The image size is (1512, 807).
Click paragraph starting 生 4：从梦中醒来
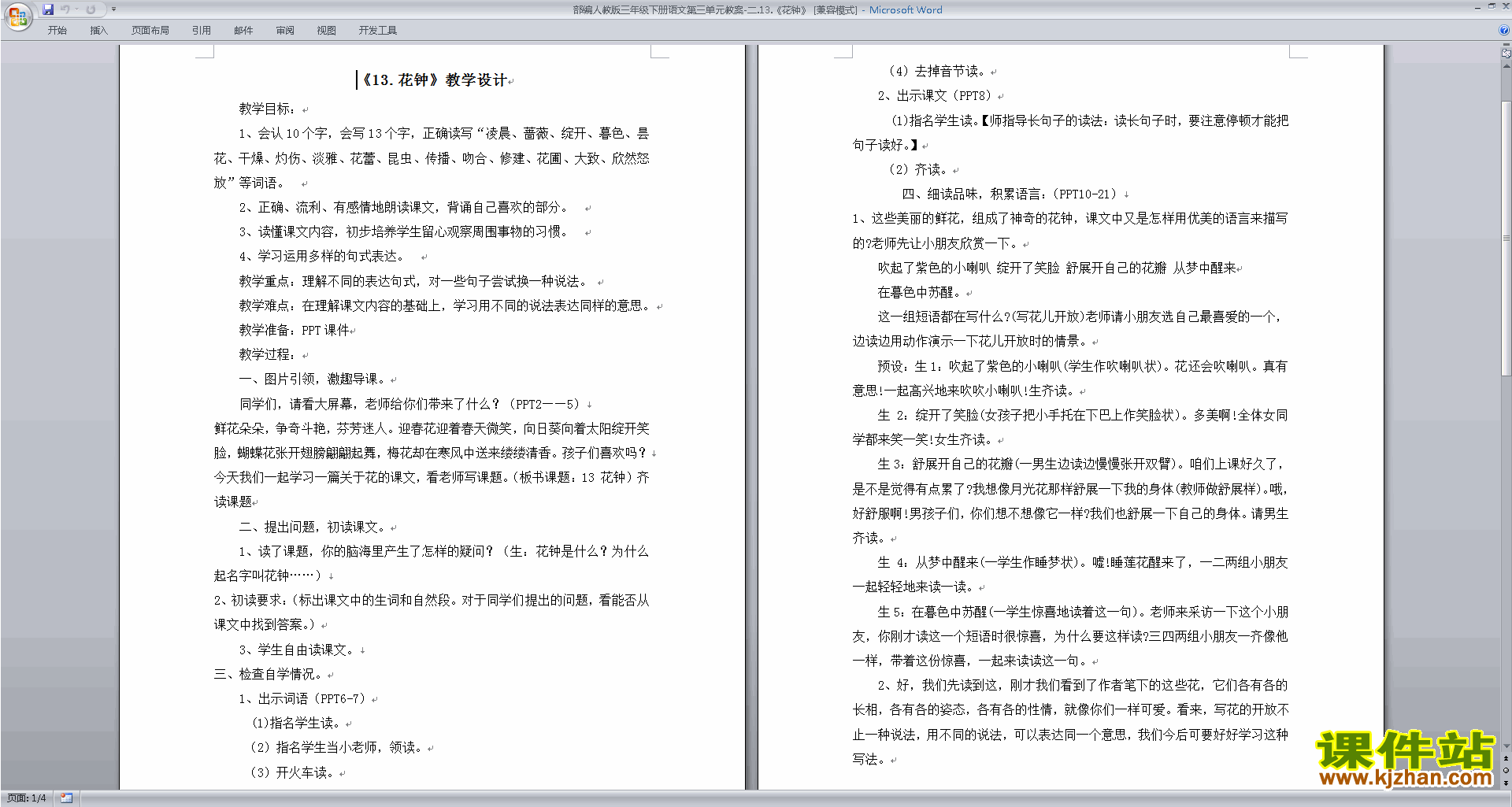(x=1069, y=574)
